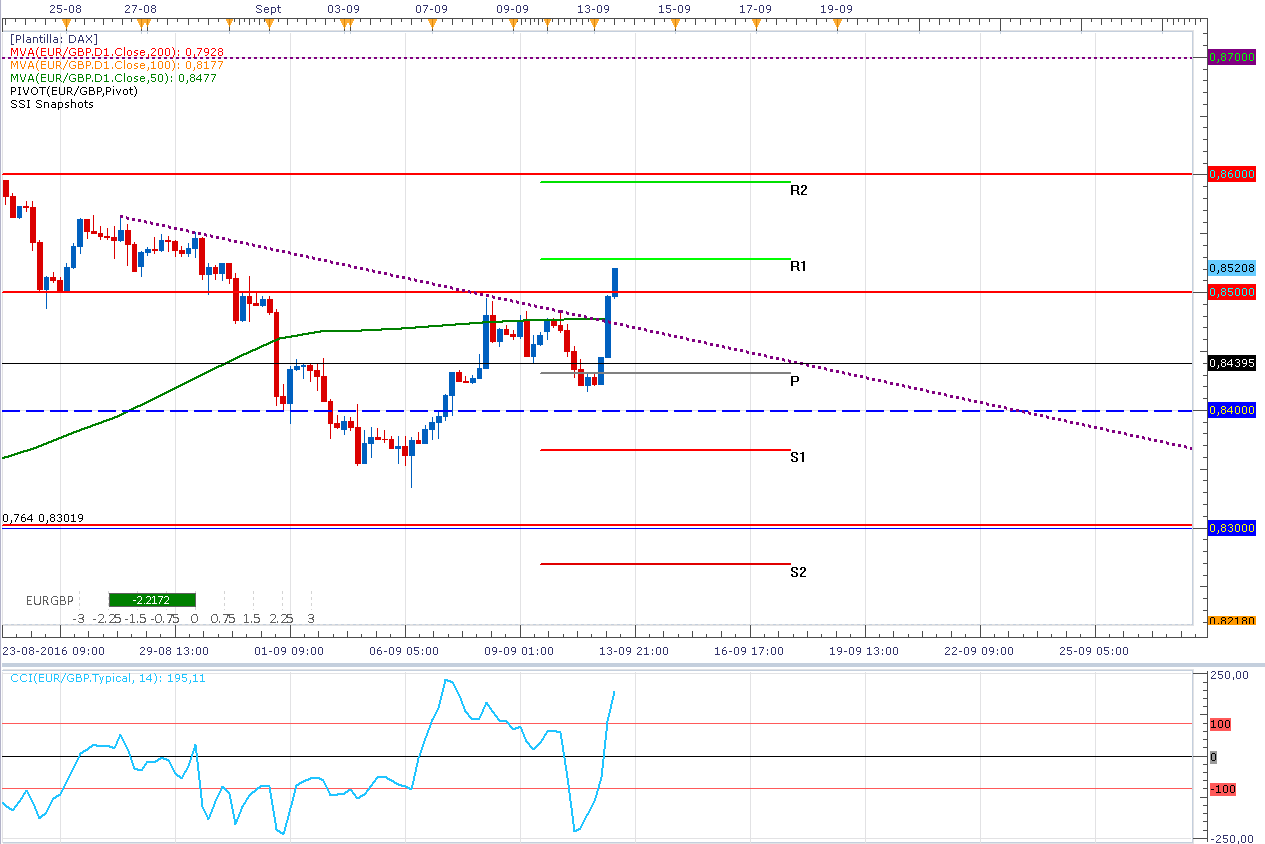The image size is (1265, 844).
Task: Select the S2 pivot support label
Action: click(798, 572)
